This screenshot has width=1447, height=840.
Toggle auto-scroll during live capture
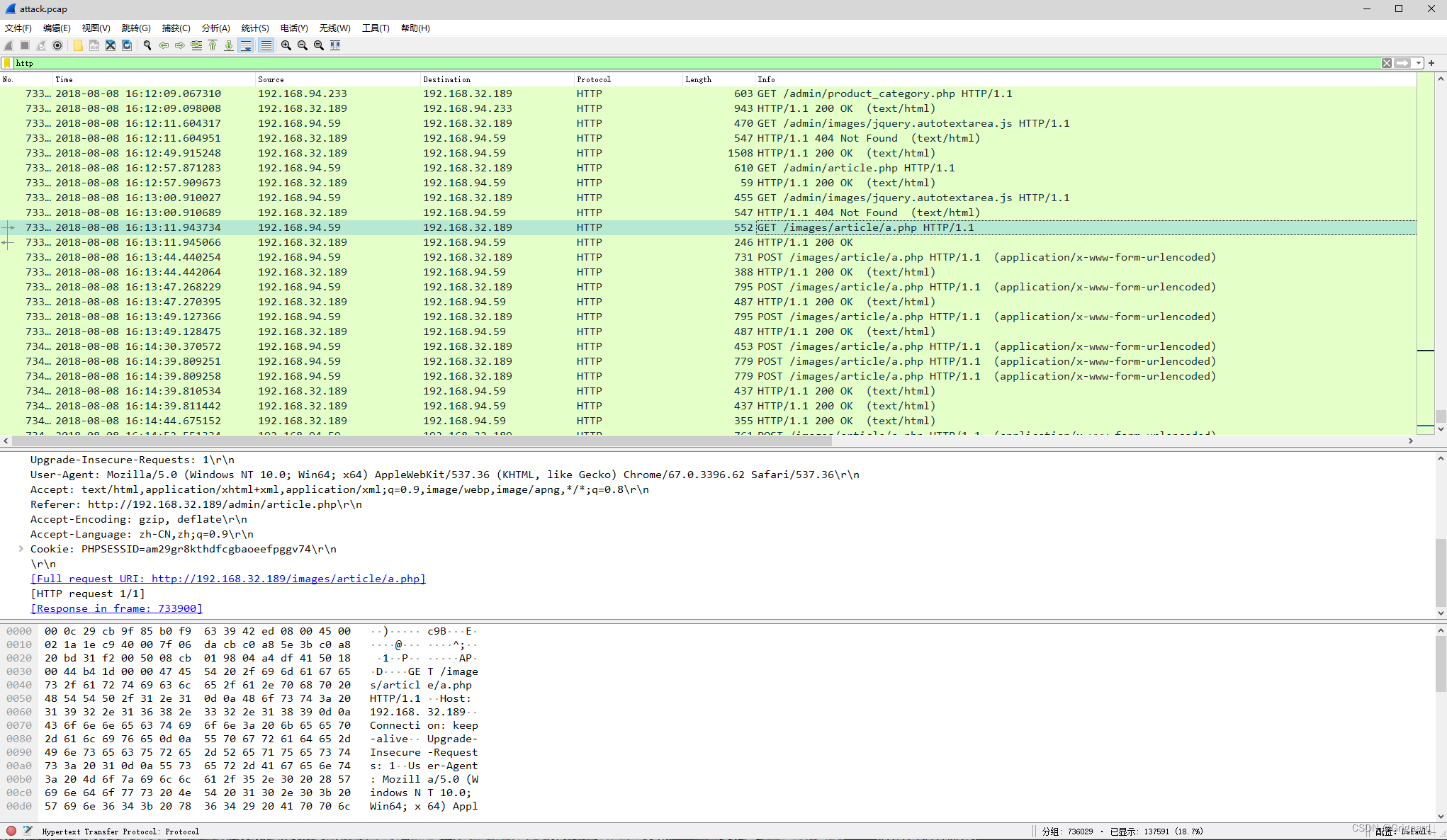pos(246,45)
